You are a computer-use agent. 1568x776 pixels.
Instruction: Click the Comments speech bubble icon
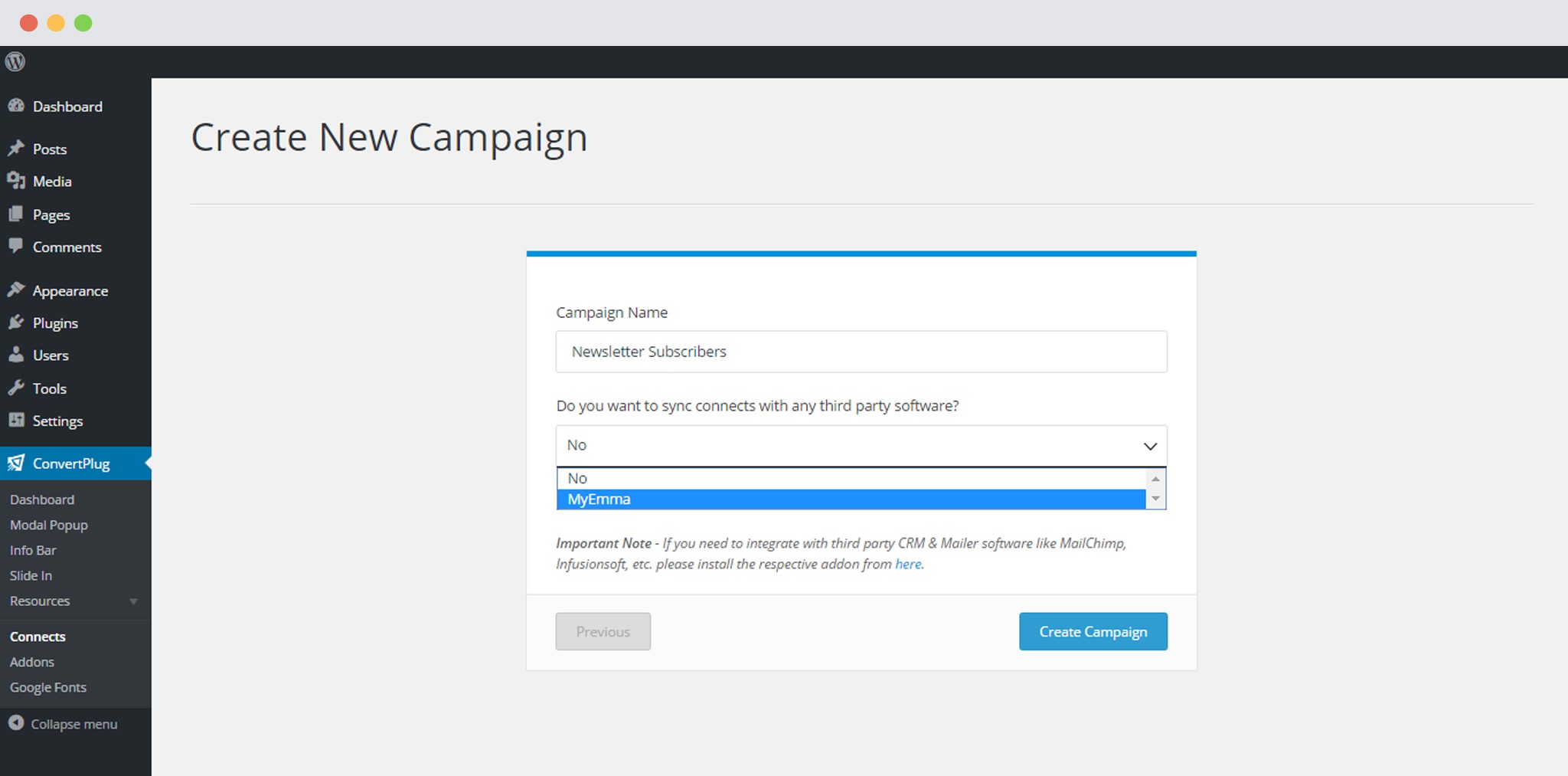click(x=16, y=246)
